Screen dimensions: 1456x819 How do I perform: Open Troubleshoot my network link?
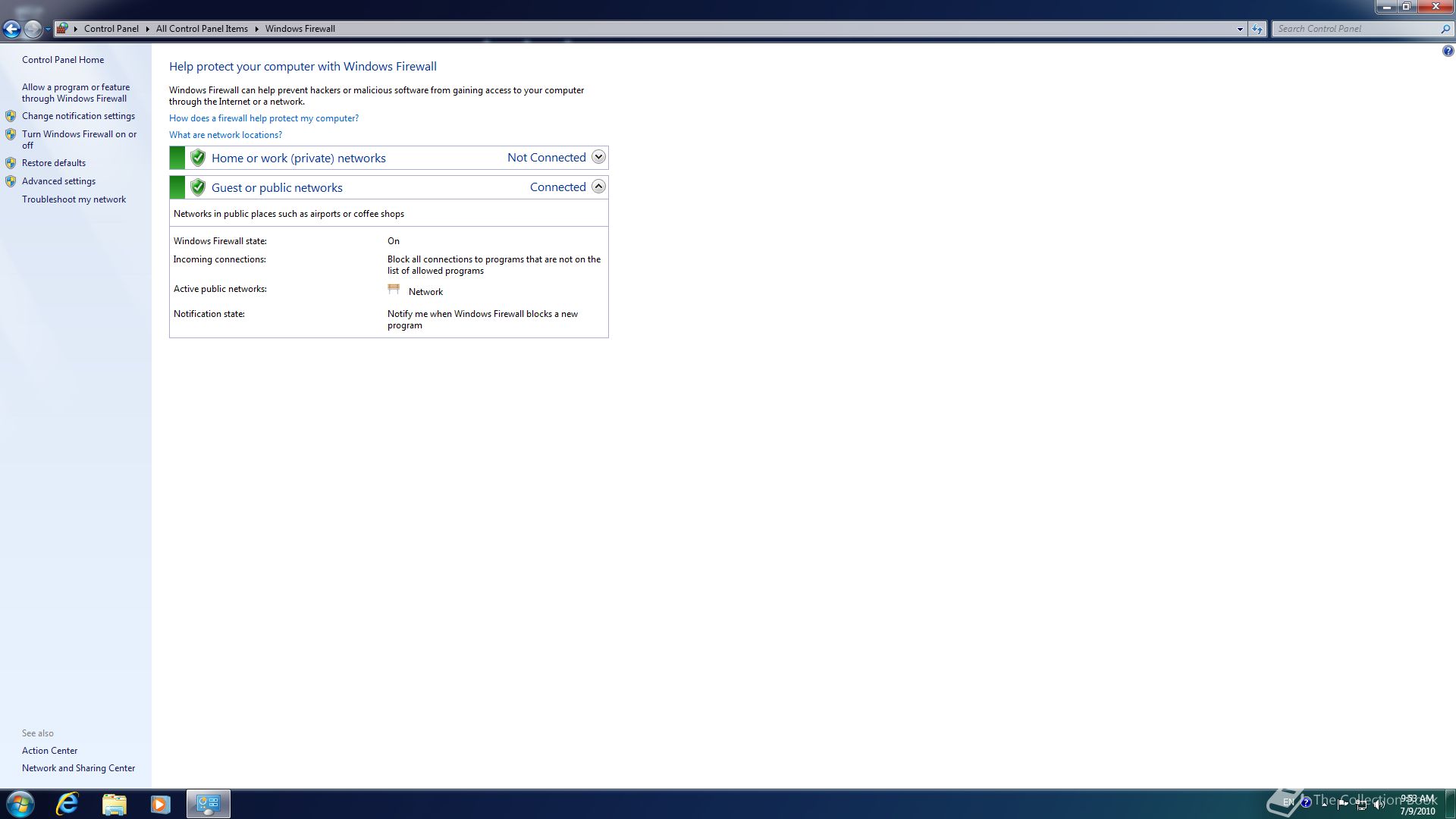pos(74,199)
